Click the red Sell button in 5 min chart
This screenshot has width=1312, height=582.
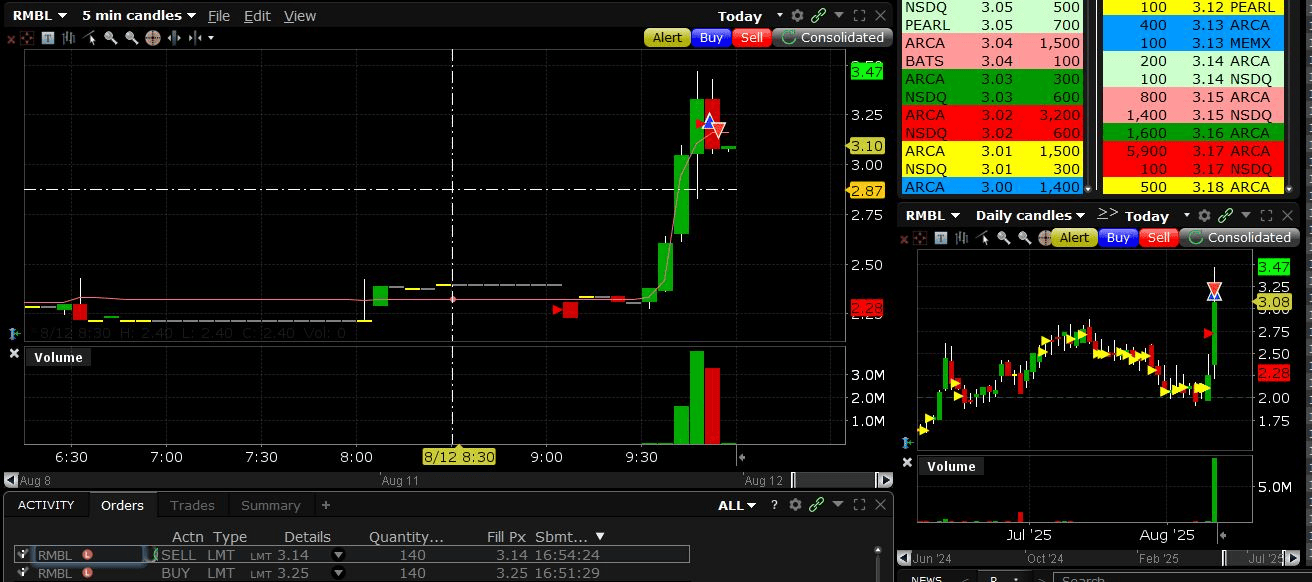(752, 37)
